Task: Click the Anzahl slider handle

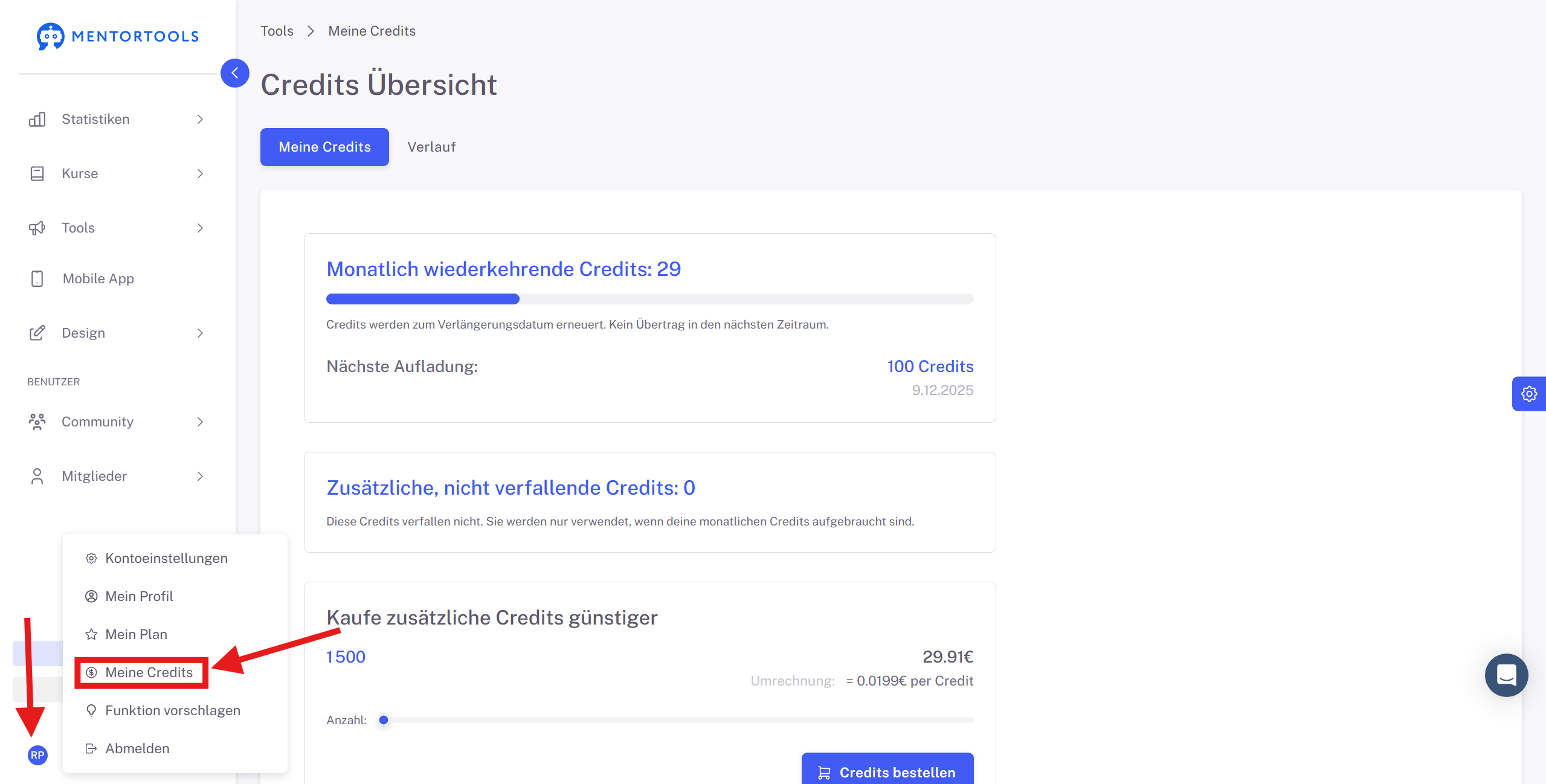Action: click(384, 720)
